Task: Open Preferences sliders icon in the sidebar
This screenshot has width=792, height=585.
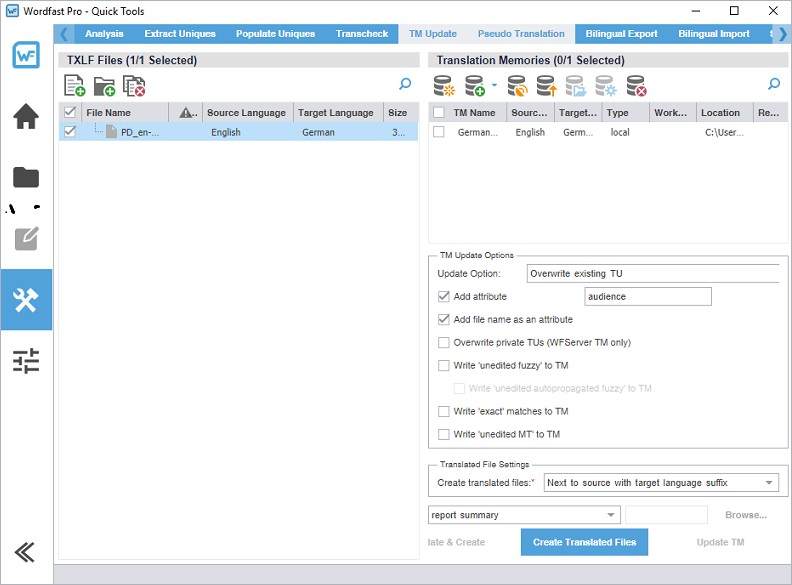Action: [x=26, y=361]
